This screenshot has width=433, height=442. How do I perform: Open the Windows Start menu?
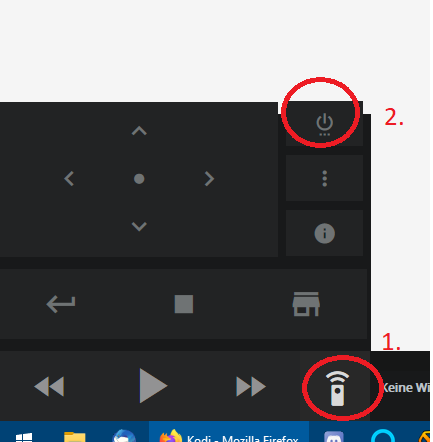24,438
